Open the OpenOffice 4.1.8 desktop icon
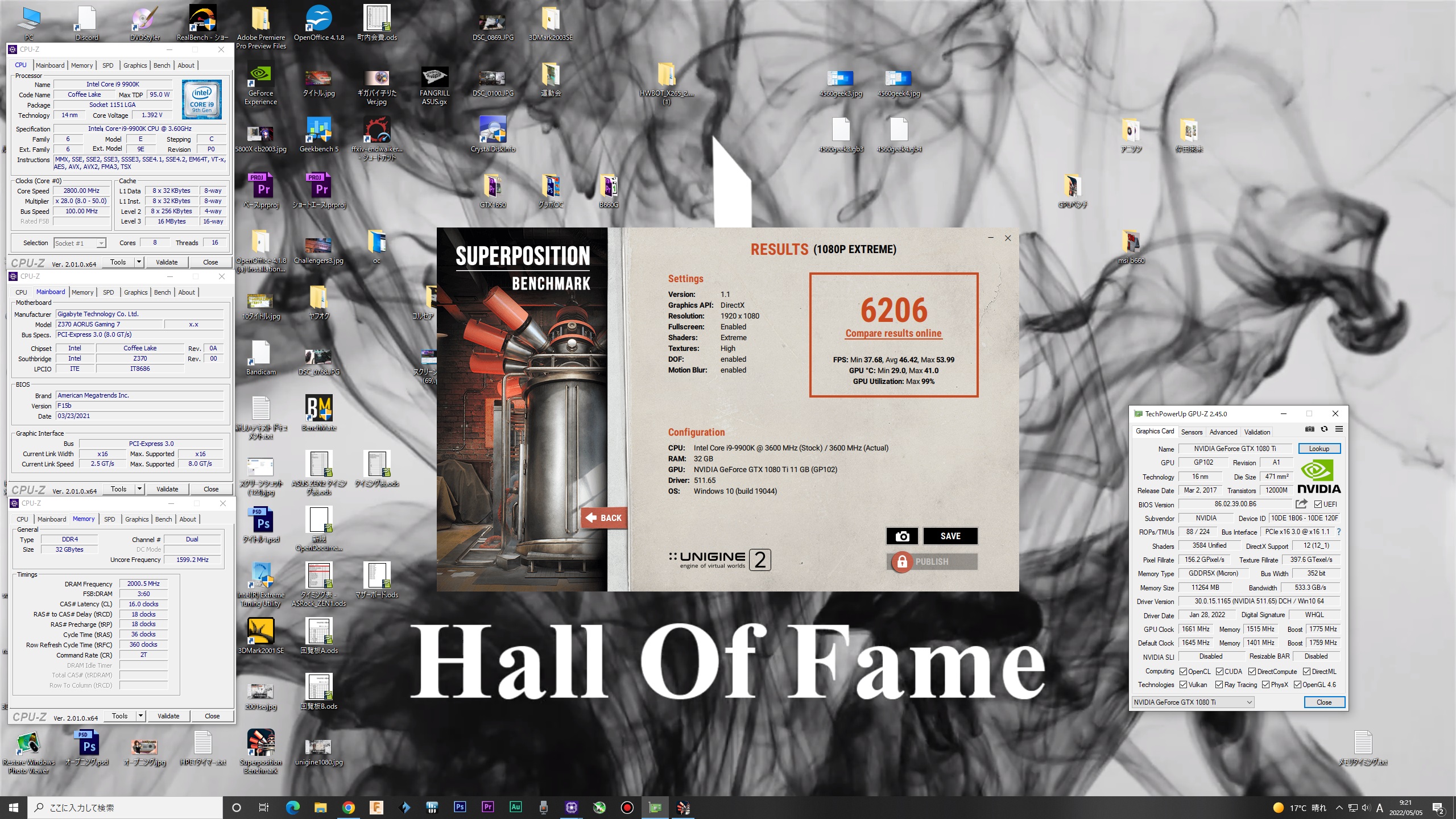 coord(318,24)
